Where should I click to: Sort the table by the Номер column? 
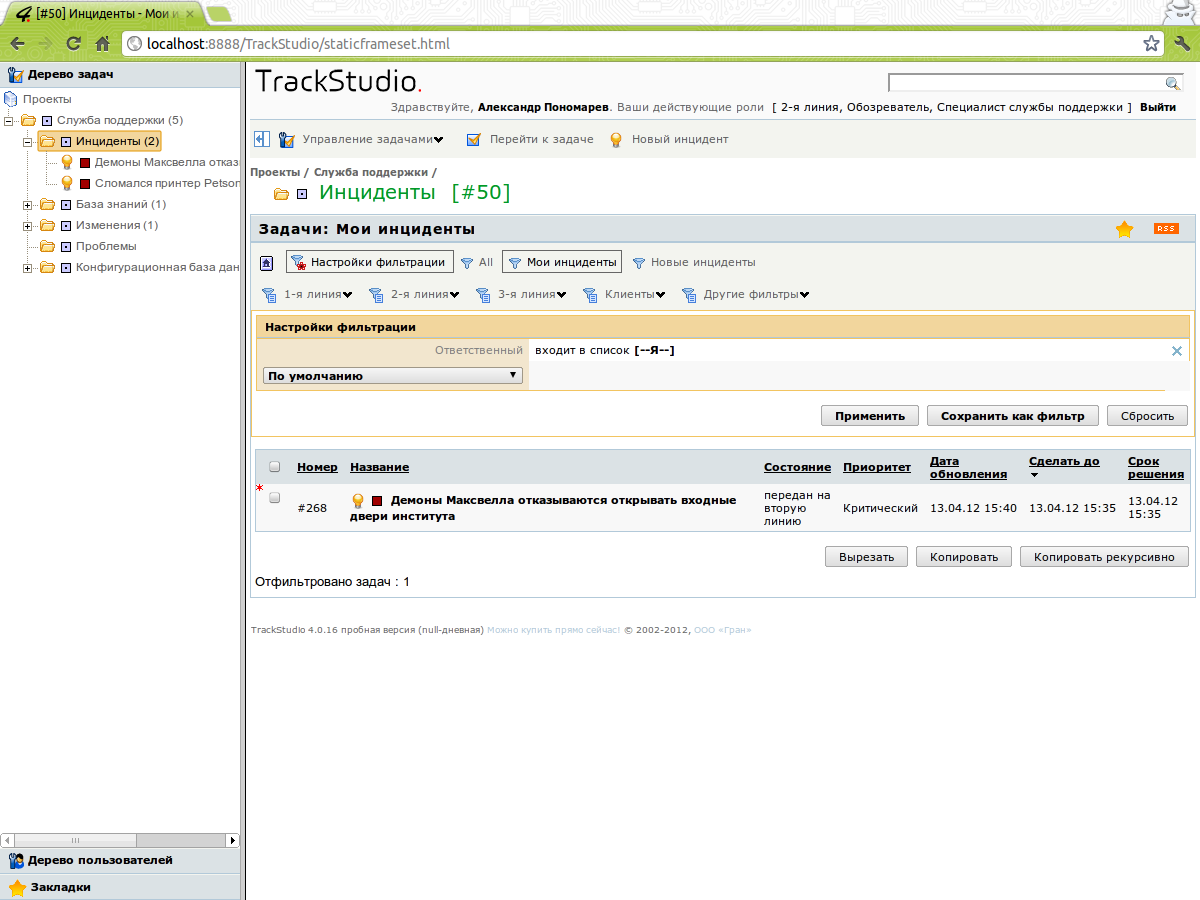317,467
